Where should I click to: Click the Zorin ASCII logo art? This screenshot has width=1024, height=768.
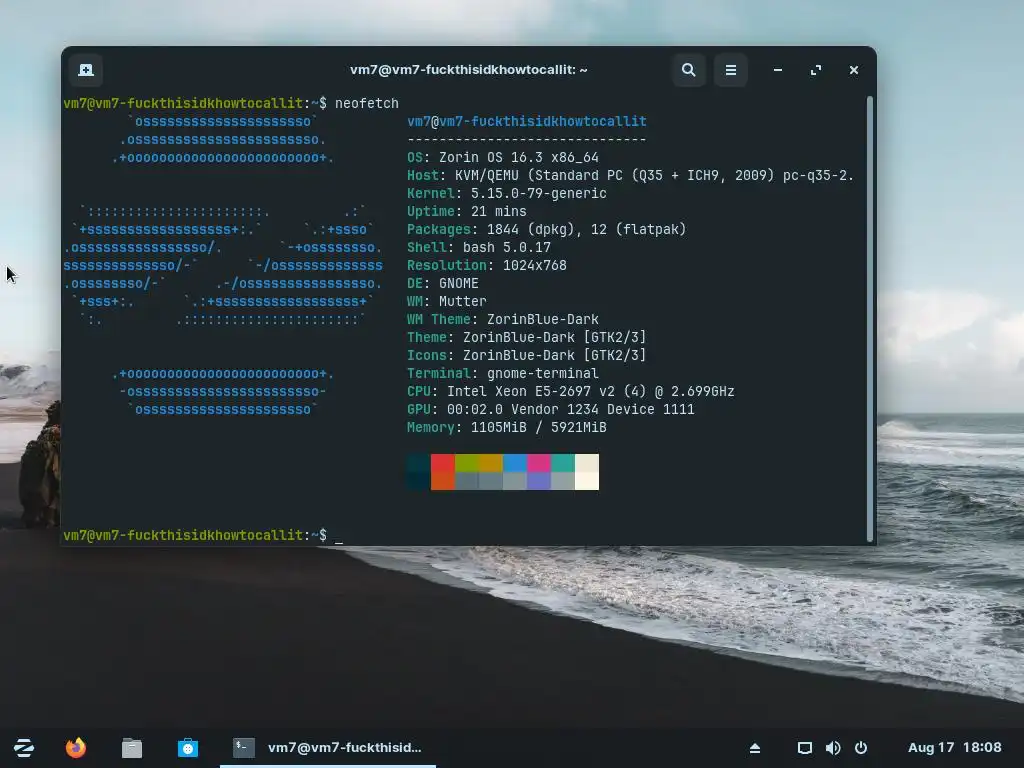[223, 265]
